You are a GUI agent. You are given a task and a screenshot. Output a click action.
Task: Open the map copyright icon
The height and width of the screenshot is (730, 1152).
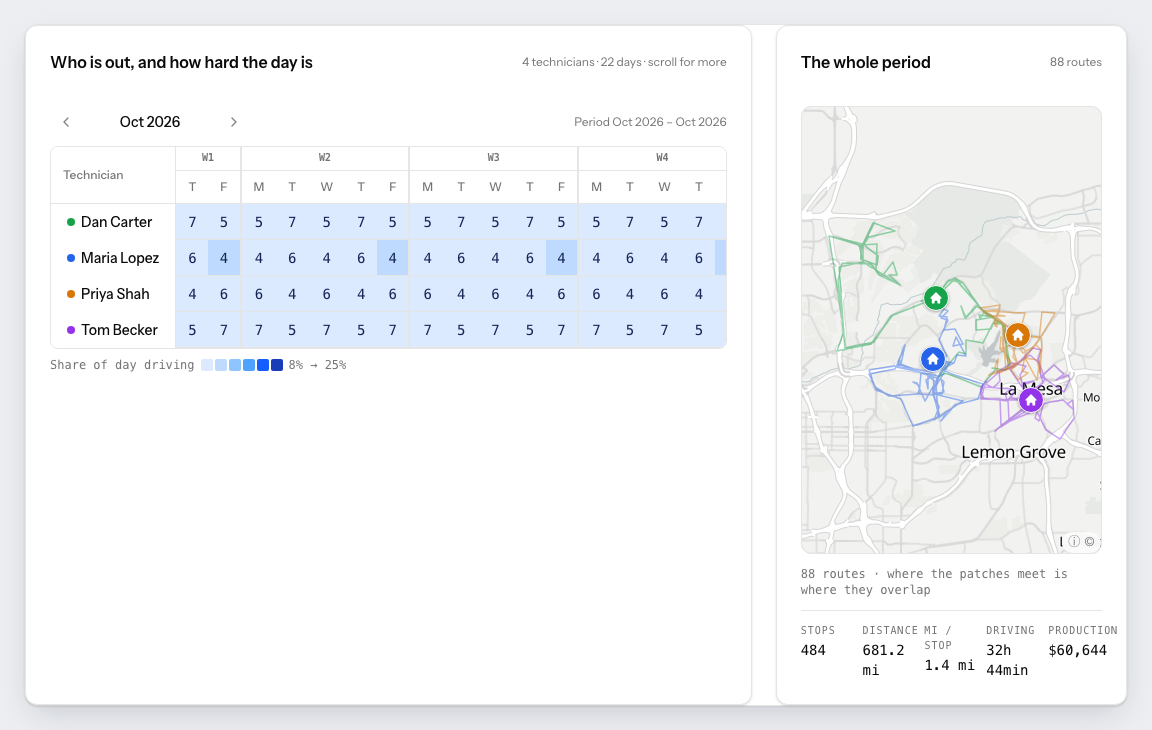point(1090,541)
